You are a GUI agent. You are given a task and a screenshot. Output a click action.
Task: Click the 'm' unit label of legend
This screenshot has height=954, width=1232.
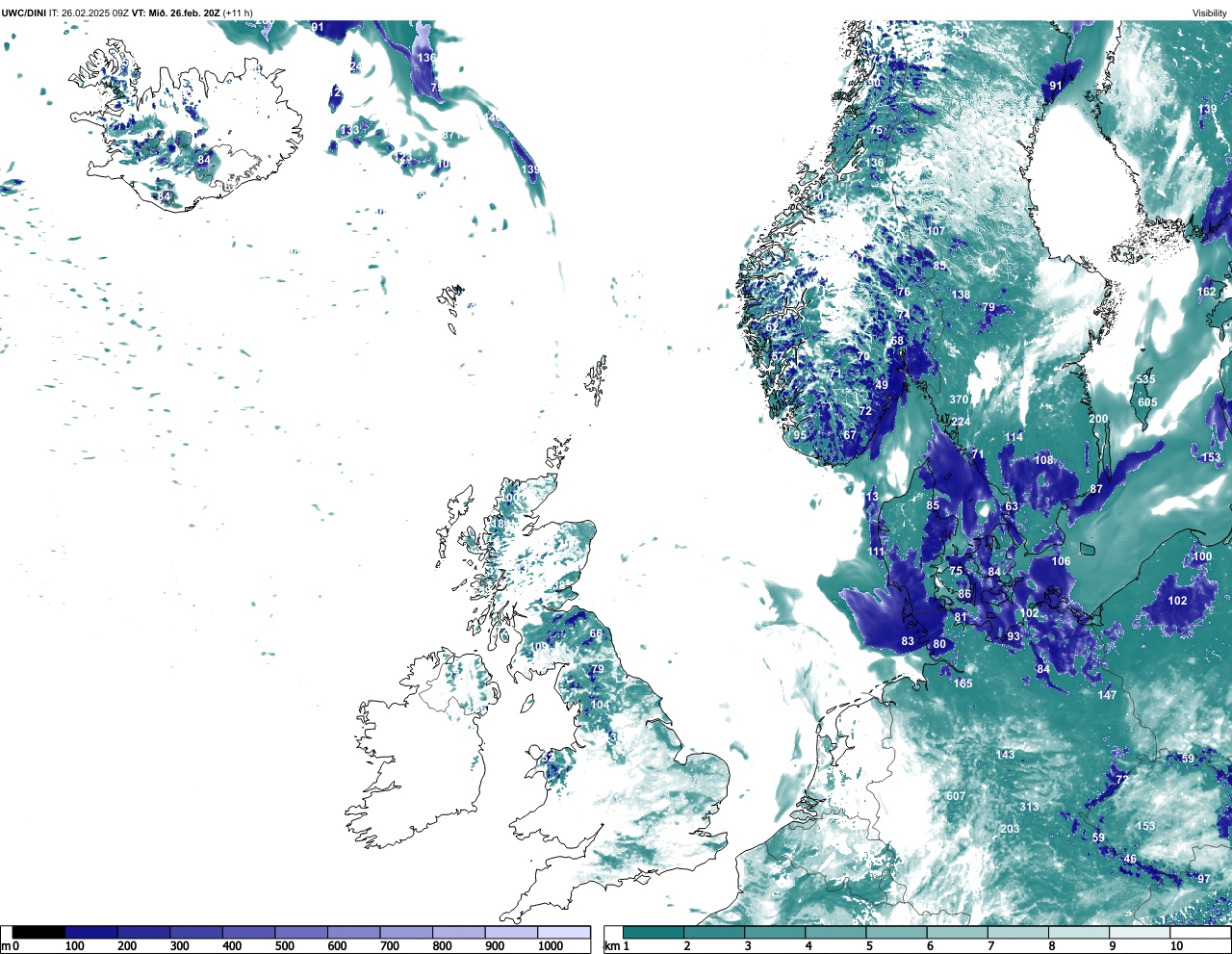pyautogui.click(x=6, y=946)
